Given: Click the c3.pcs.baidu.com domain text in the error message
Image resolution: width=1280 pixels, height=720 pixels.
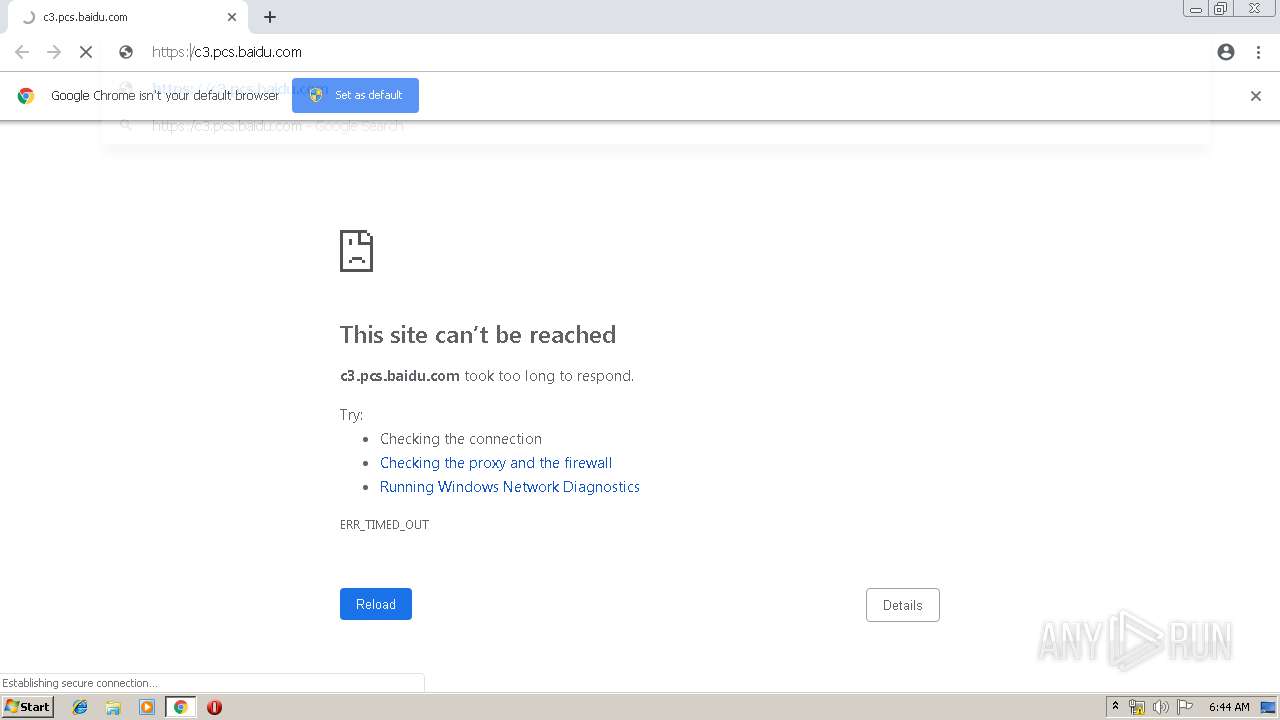Looking at the screenshot, I should 400,376.
